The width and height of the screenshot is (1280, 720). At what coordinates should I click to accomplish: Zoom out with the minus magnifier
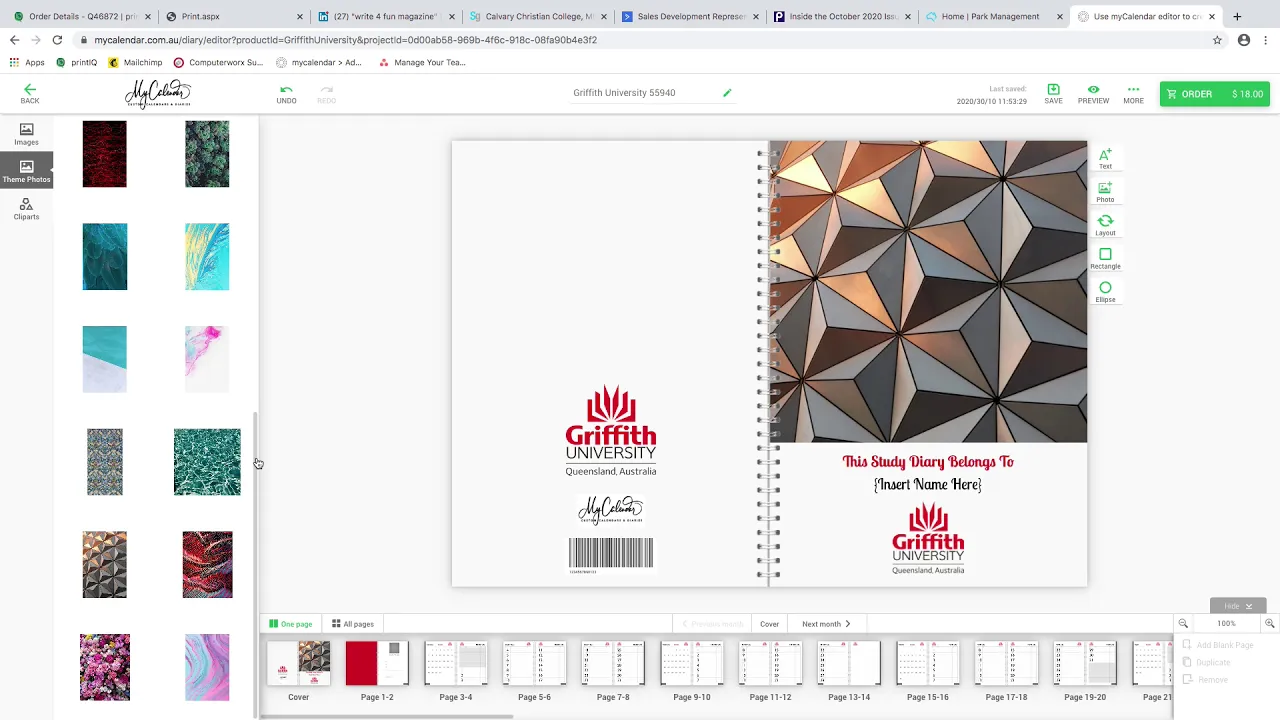1183,623
